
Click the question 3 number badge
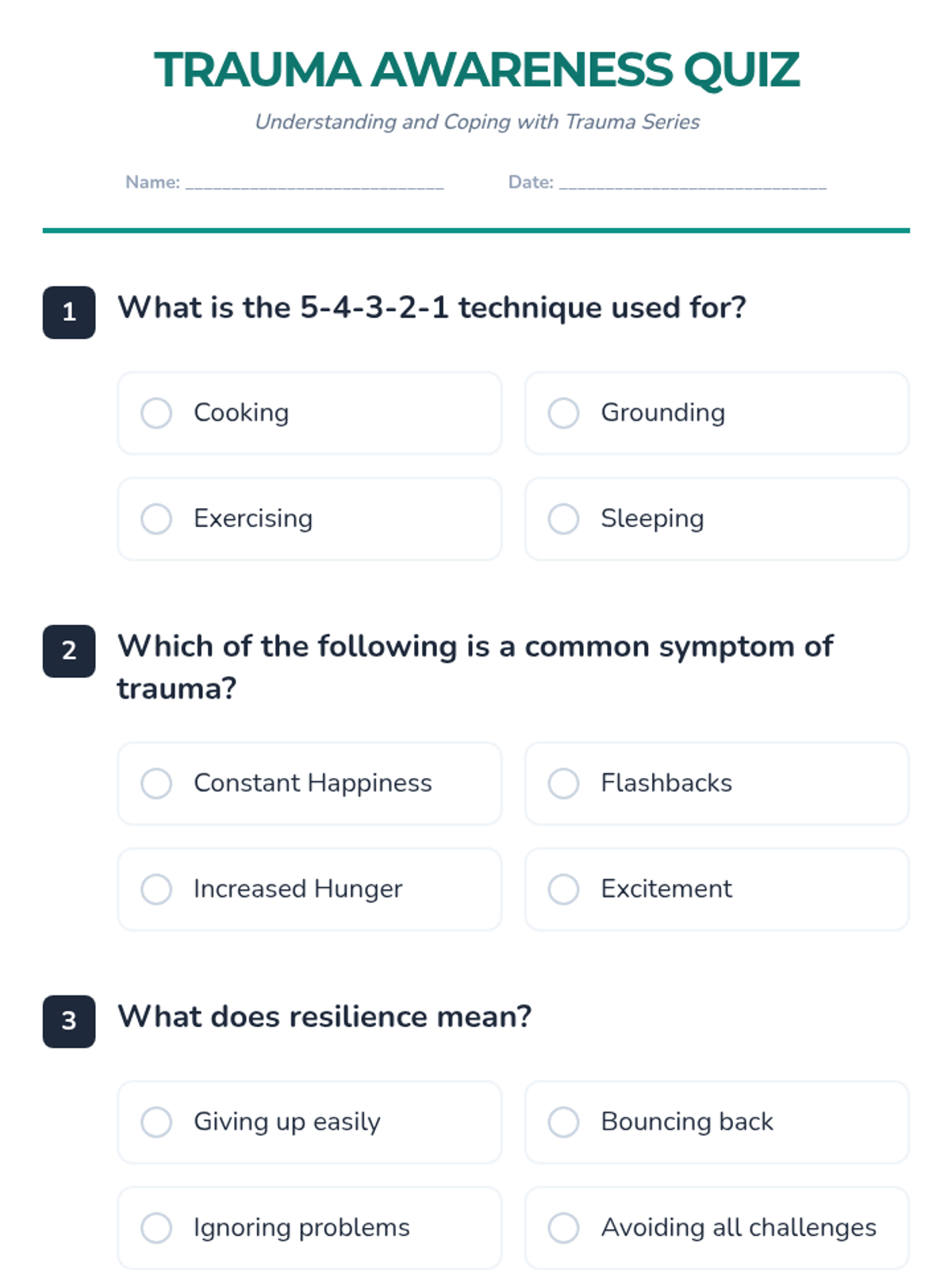tap(69, 1021)
